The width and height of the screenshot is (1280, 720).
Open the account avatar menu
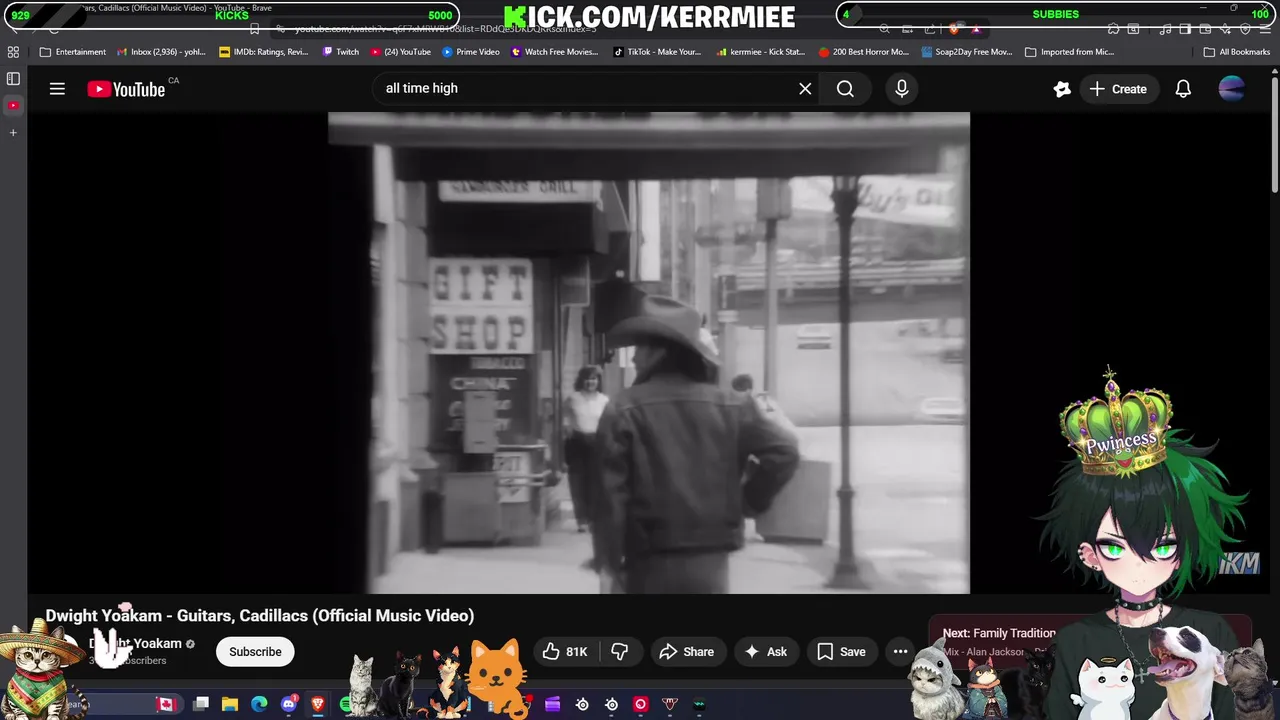tap(1232, 89)
